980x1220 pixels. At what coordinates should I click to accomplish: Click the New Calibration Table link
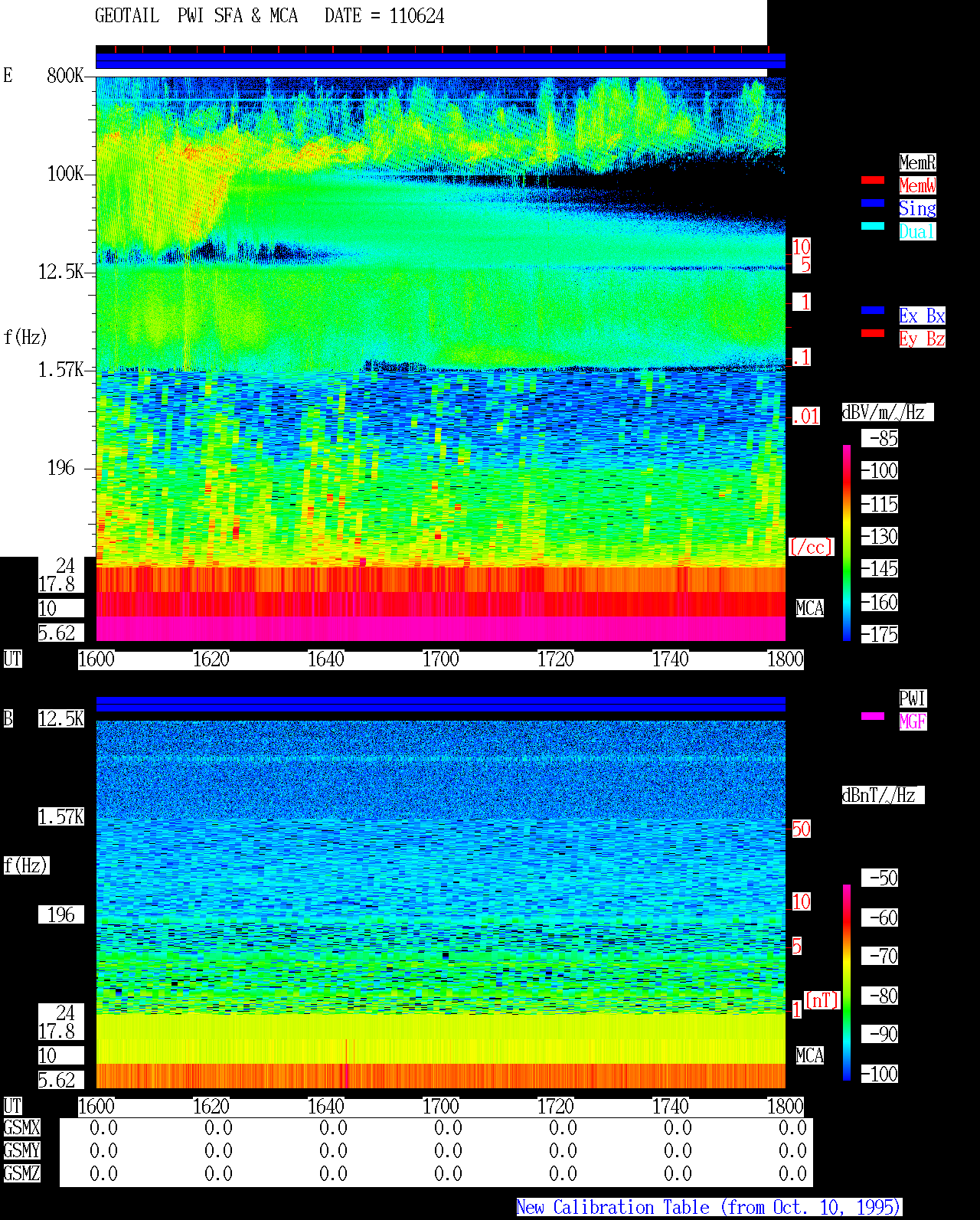tap(709, 1208)
